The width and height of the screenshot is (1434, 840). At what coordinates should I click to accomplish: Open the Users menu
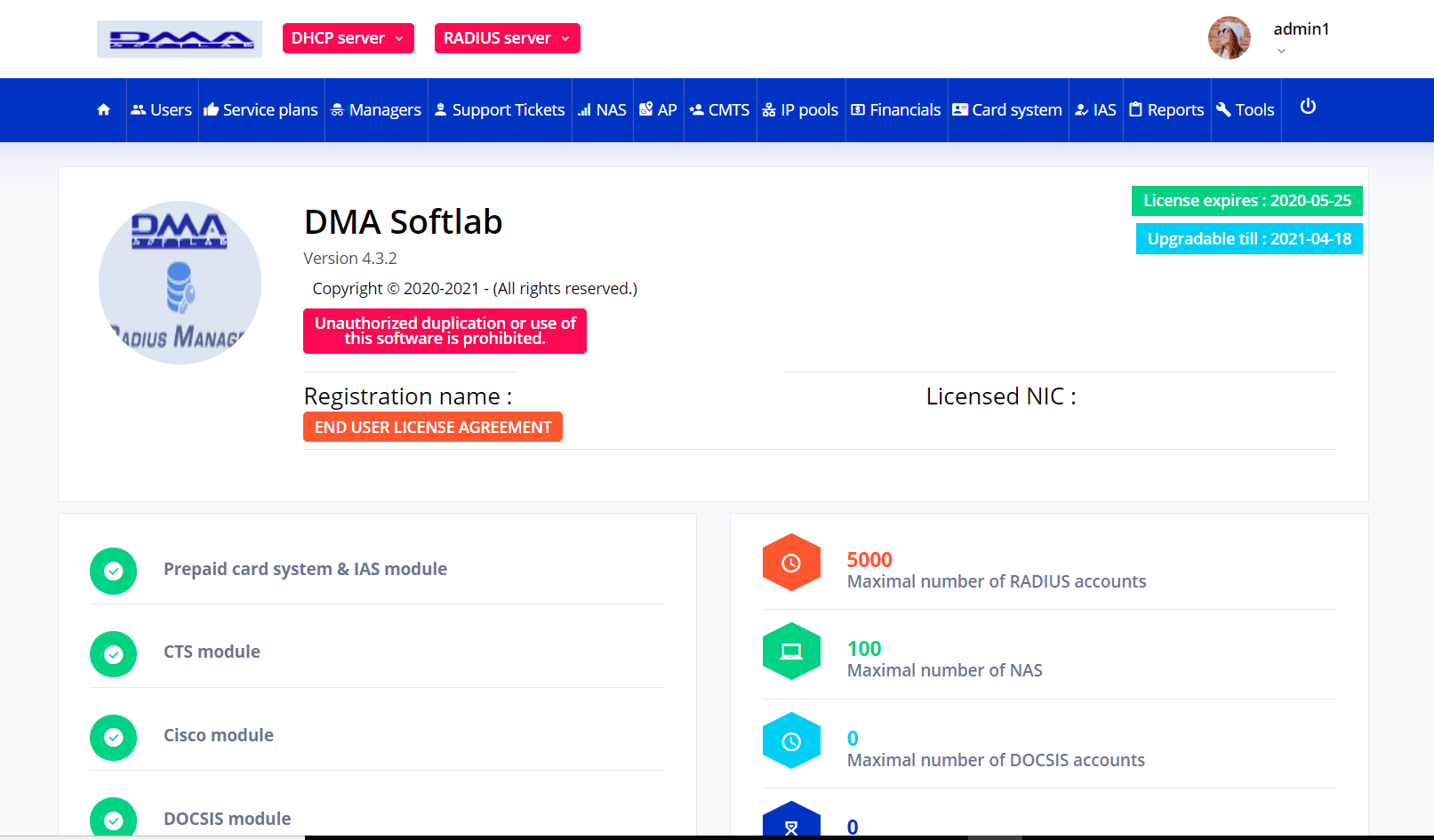[162, 110]
